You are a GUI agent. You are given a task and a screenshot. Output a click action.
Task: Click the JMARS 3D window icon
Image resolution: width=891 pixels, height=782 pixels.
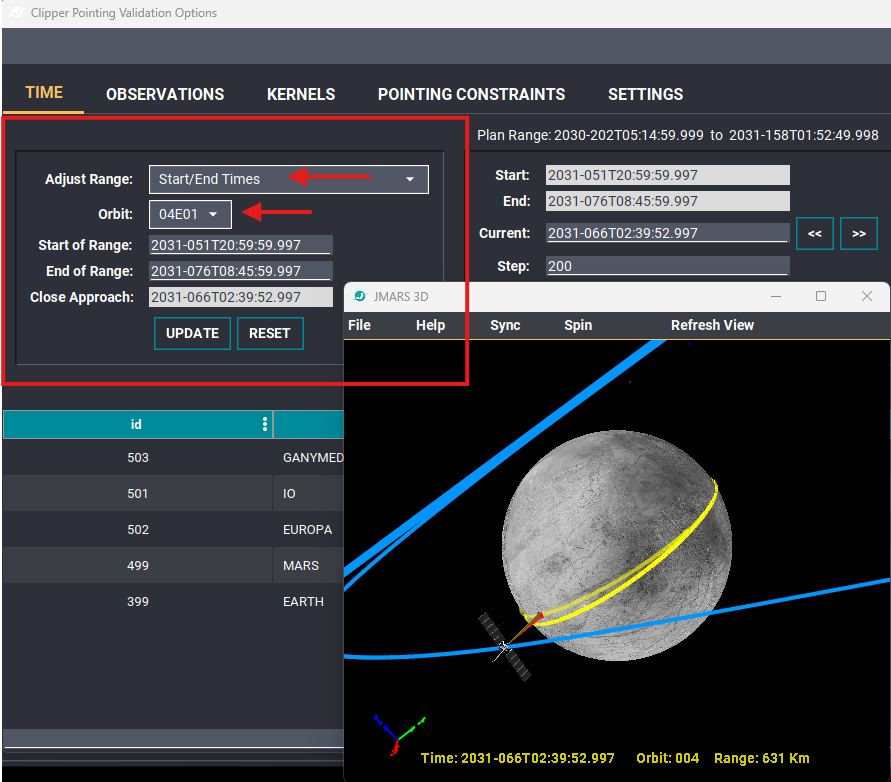coord(360,296)
